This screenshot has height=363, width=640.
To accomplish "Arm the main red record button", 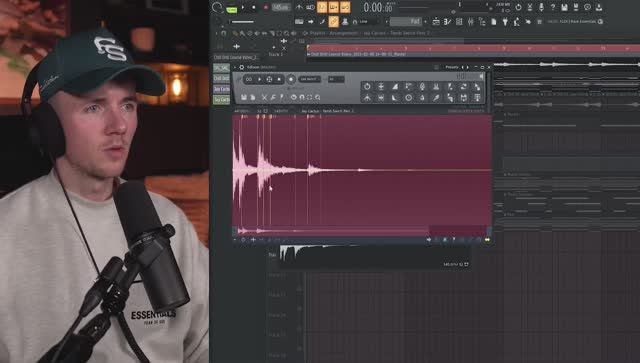I will (266, 7).
